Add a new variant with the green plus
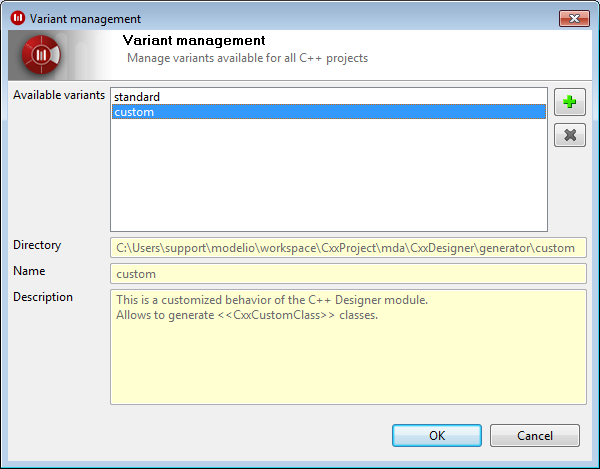 pyautogui.click(x=570, y=102)
